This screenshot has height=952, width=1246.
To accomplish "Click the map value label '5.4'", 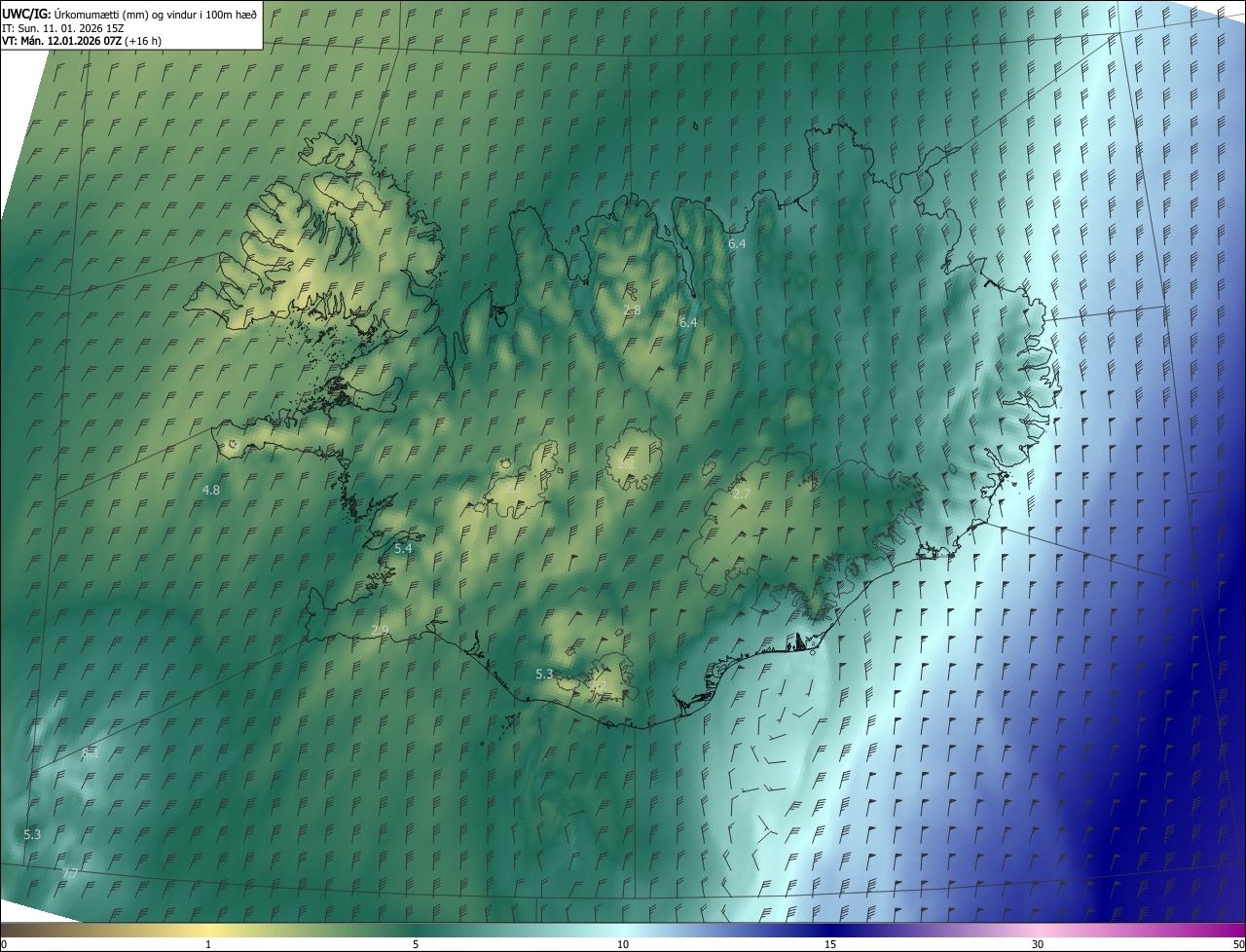I will [x=403, y=548].
